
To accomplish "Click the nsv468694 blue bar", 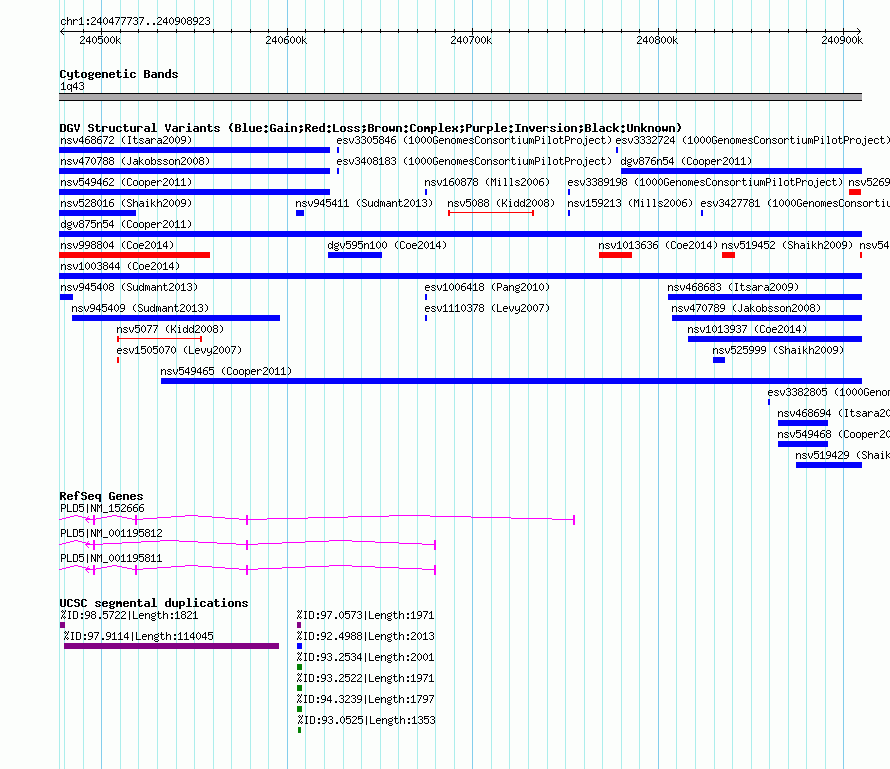I will (x=803, y=423).
